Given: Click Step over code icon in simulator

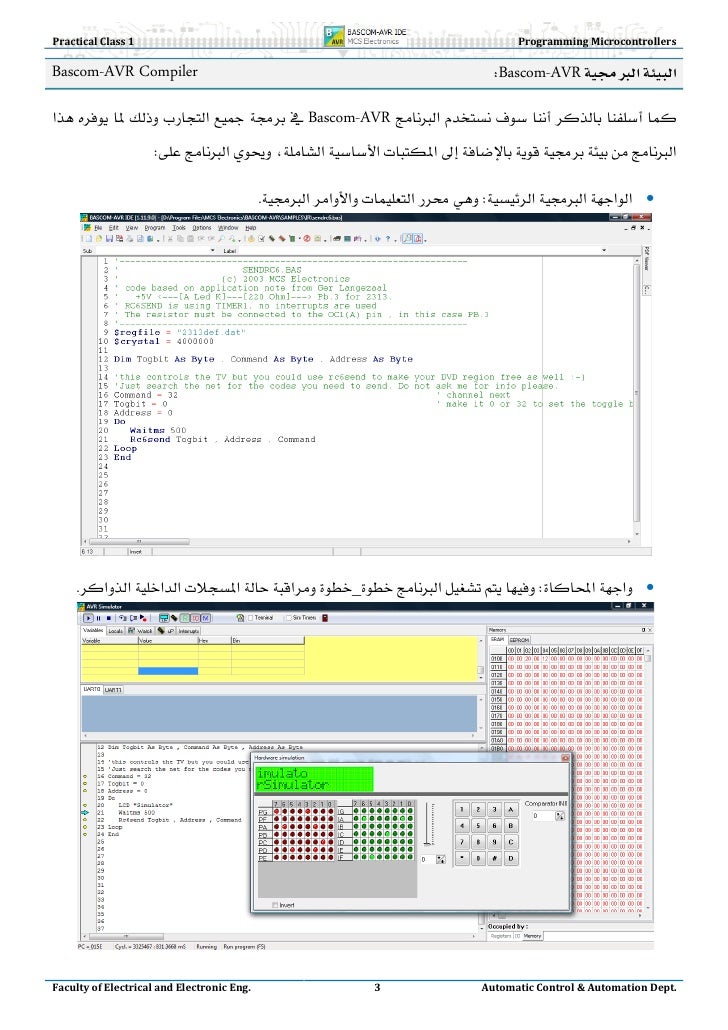Looking at the screenshot, I should click(x=133, y=618).
